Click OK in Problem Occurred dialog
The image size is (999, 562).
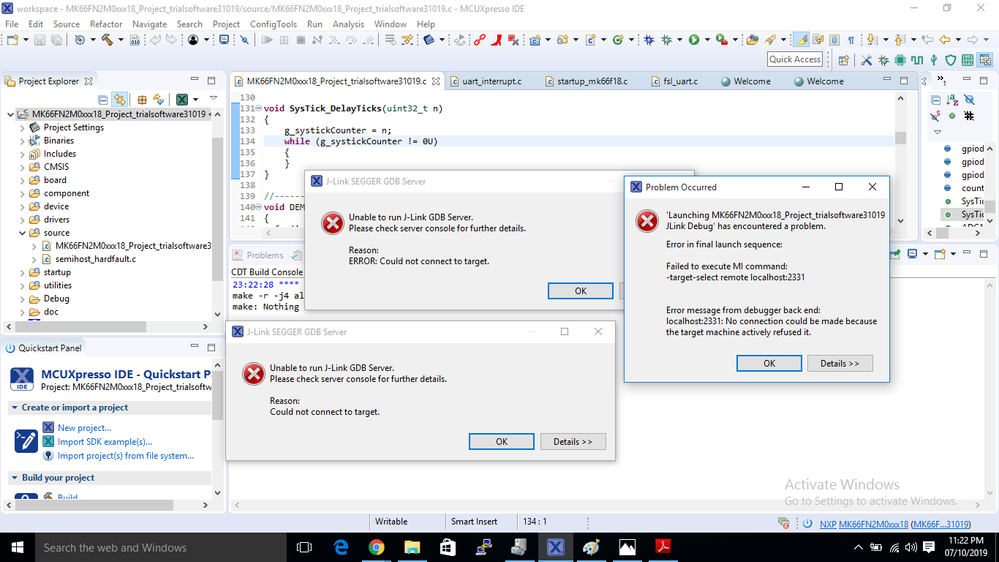[x=769, y=363]
